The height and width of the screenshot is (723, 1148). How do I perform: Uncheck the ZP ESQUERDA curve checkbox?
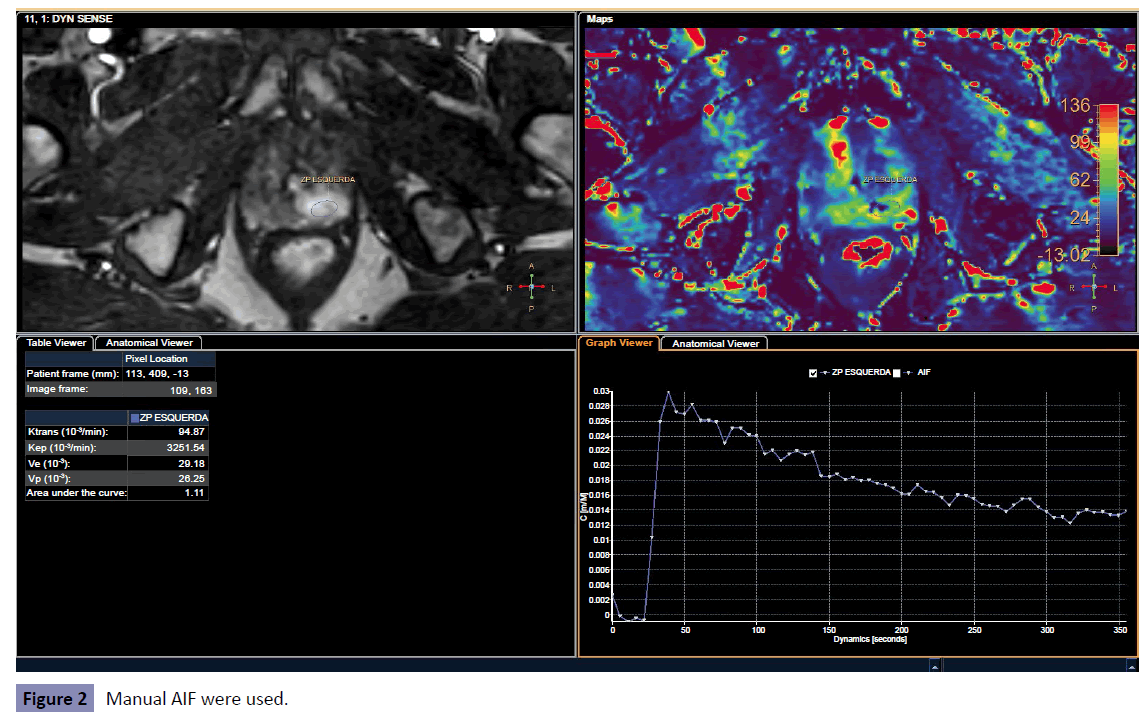[x=813, y=372]
